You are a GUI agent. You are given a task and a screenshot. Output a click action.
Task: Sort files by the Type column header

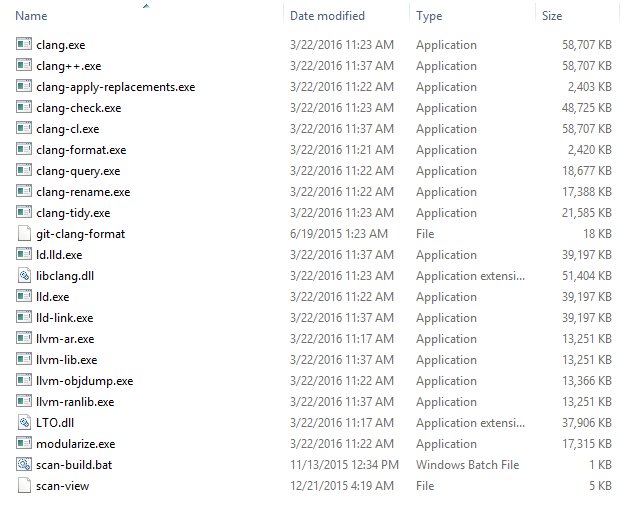(x=429, y=16)
